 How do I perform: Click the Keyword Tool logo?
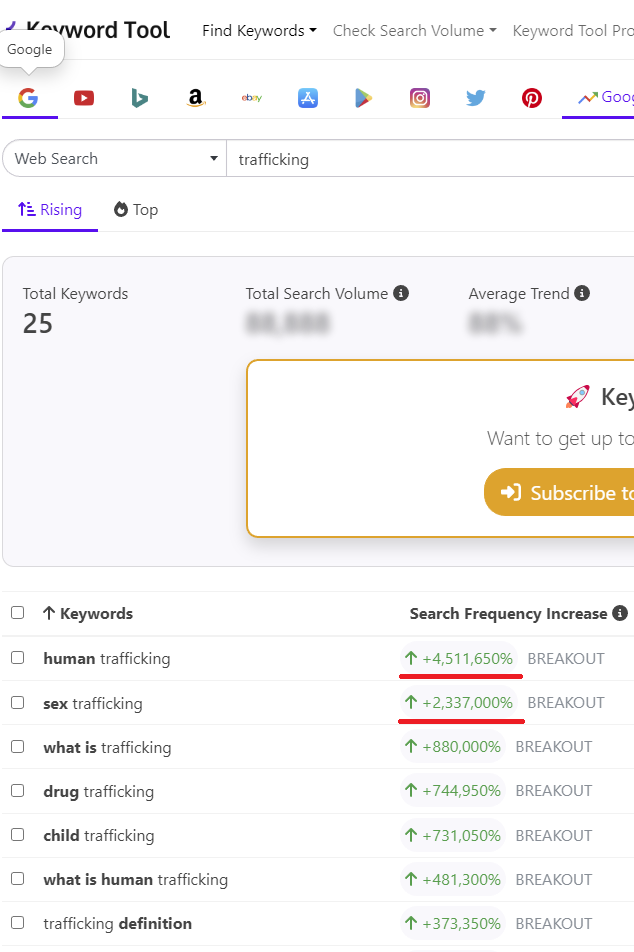point(88,30)
